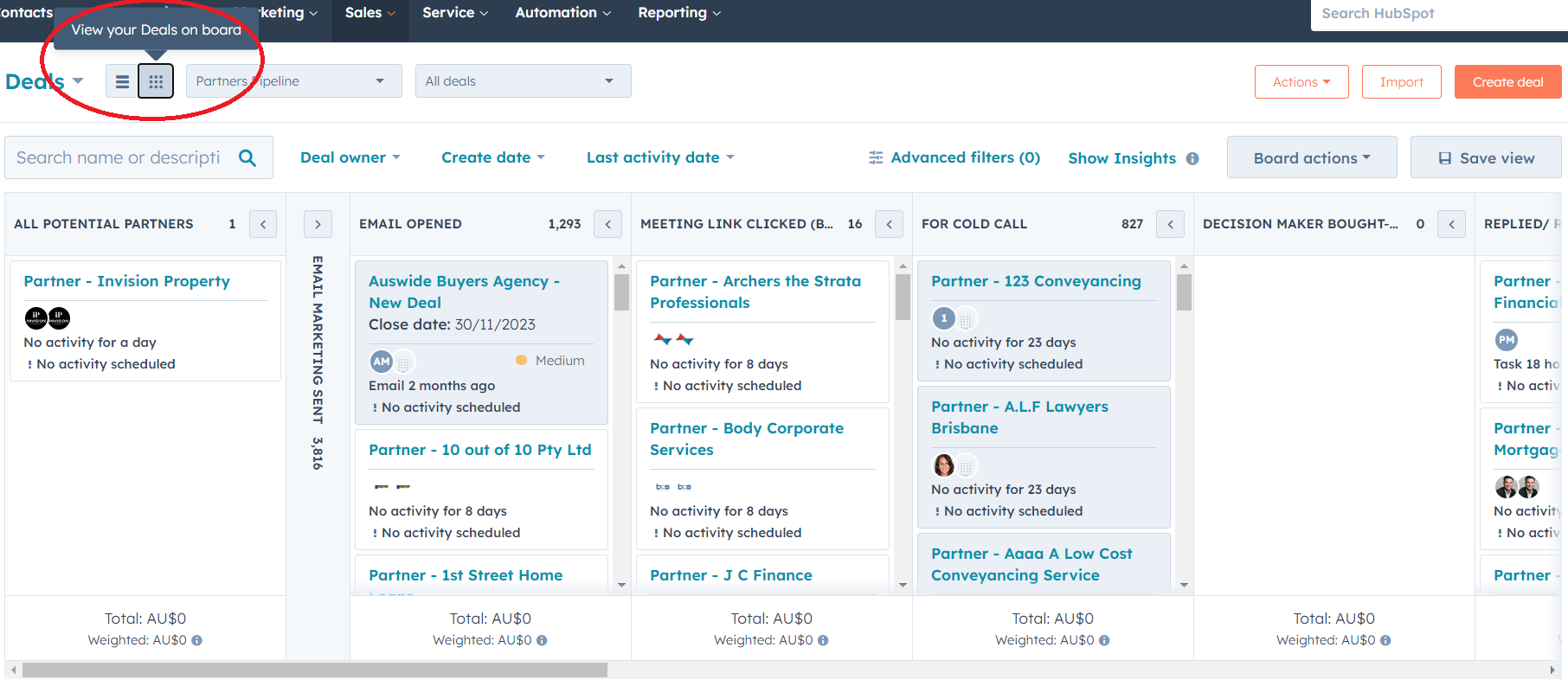The width and height of the screenshot is (1568, 686).
Task: Collapse the Meeting Link Clicked column
Action: [x=889, y=224]
